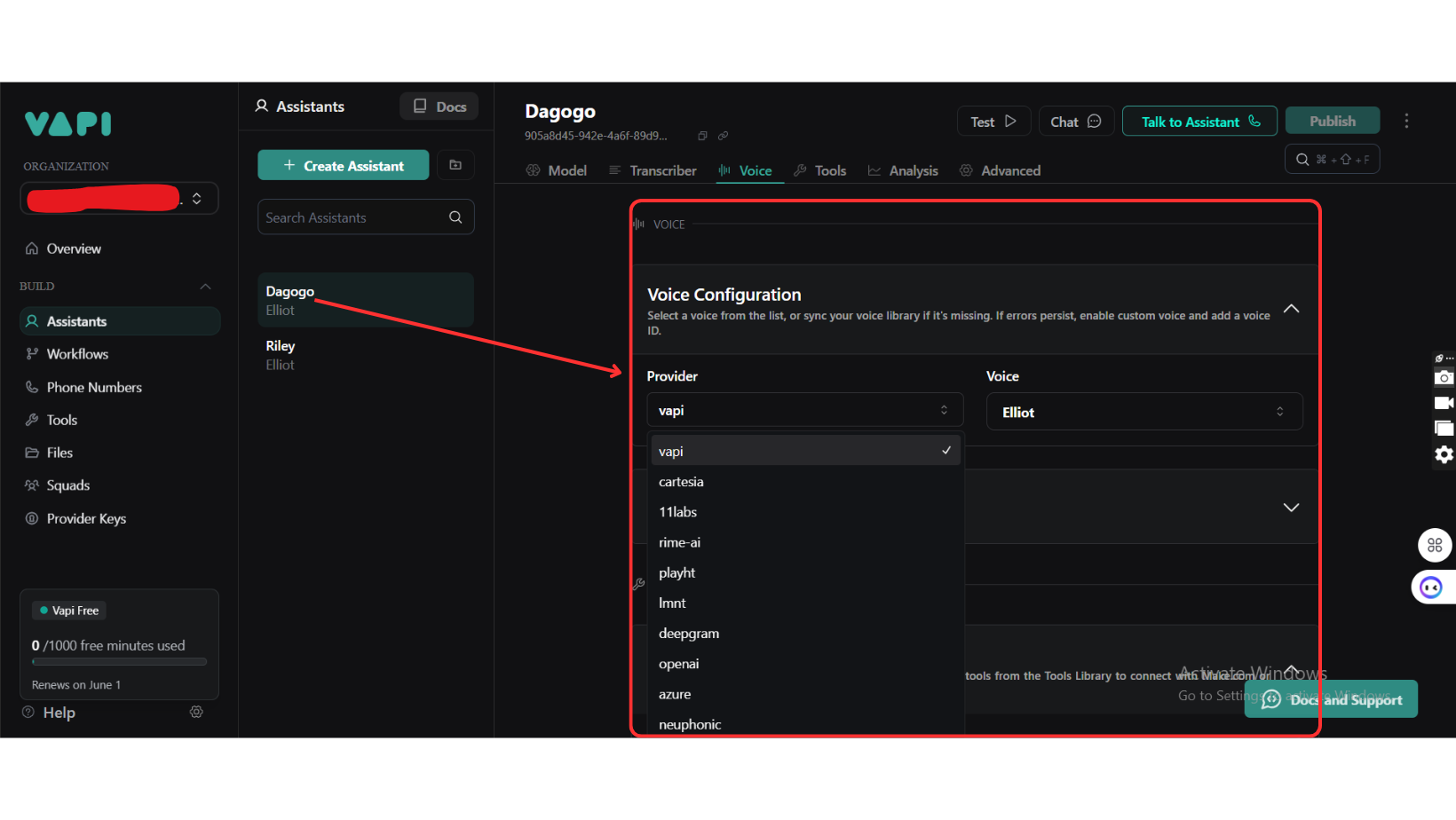Copy the assistant ID using the copy icon

(x=702, y=136)
